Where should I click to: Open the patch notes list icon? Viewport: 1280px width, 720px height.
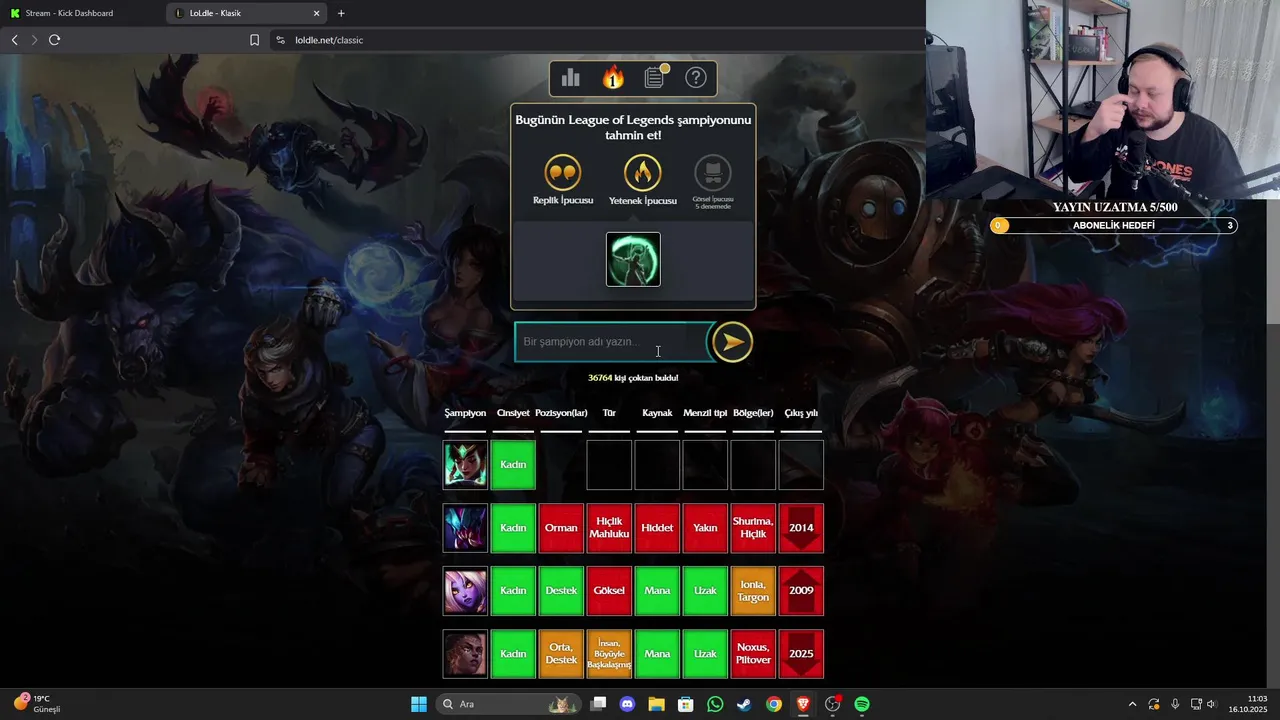[655, 77]
